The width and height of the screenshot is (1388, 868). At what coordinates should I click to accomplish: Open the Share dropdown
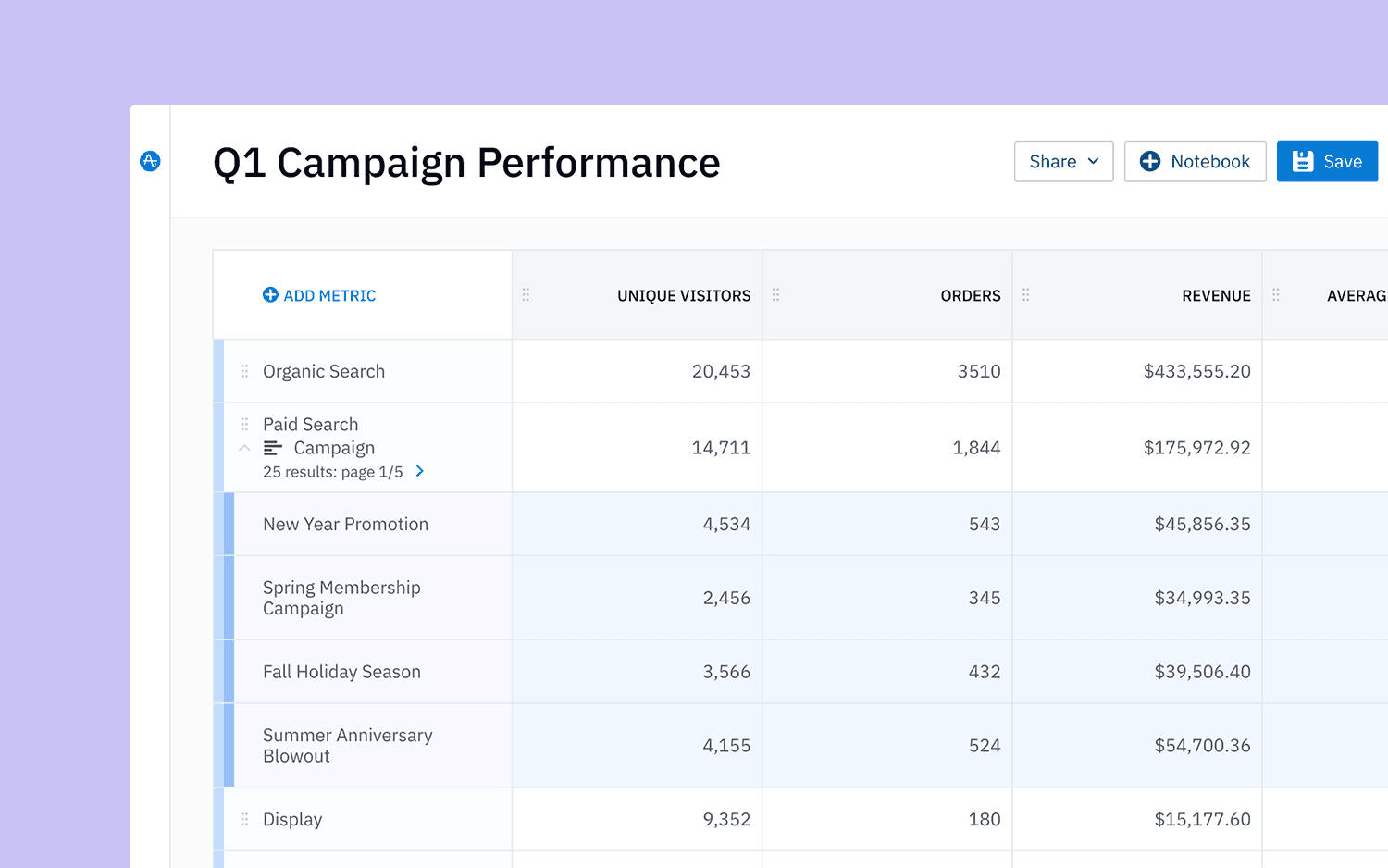(x=1063, y=161)
